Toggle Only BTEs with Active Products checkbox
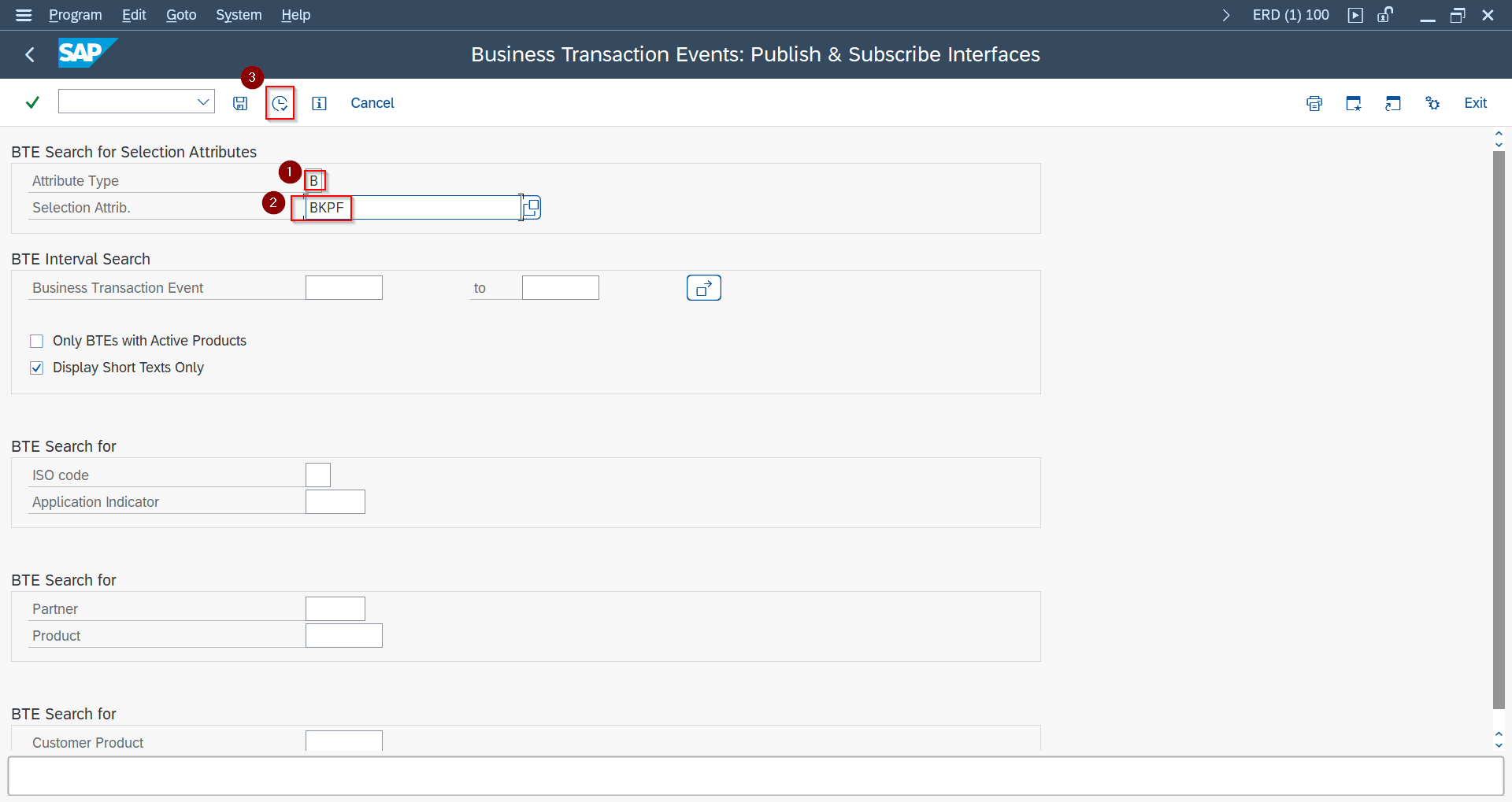The width and height of the screenshot is (1512, 802). point(36,341)
